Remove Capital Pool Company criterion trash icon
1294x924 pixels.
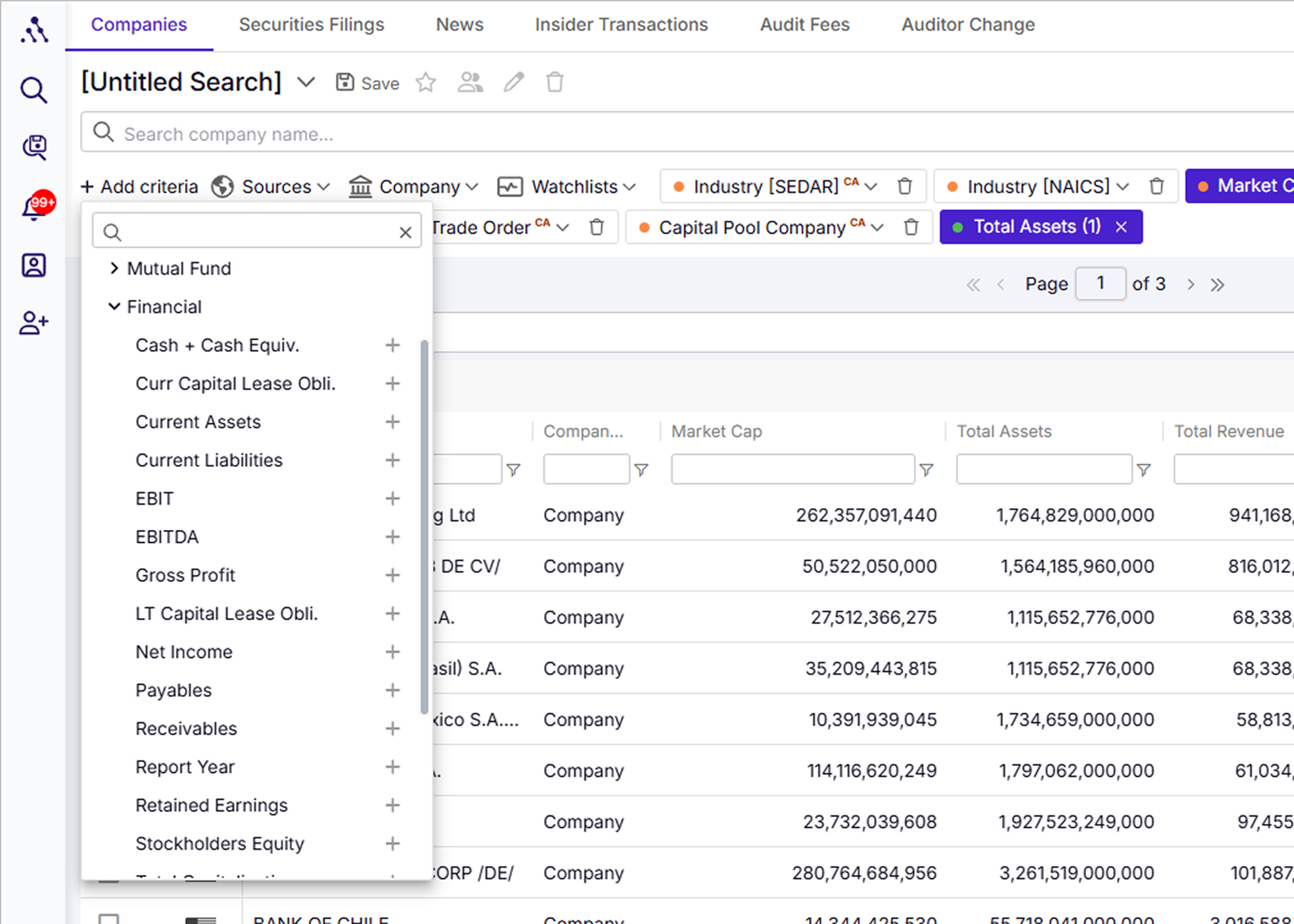911,227
